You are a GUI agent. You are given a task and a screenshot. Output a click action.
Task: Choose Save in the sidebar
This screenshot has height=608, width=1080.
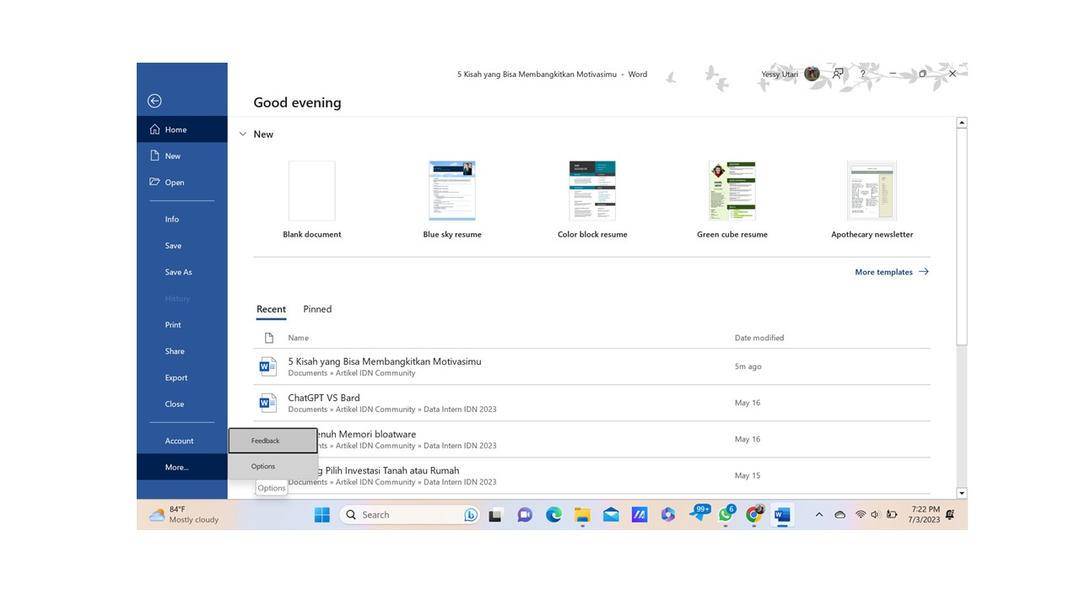click(x=182, y=246)
